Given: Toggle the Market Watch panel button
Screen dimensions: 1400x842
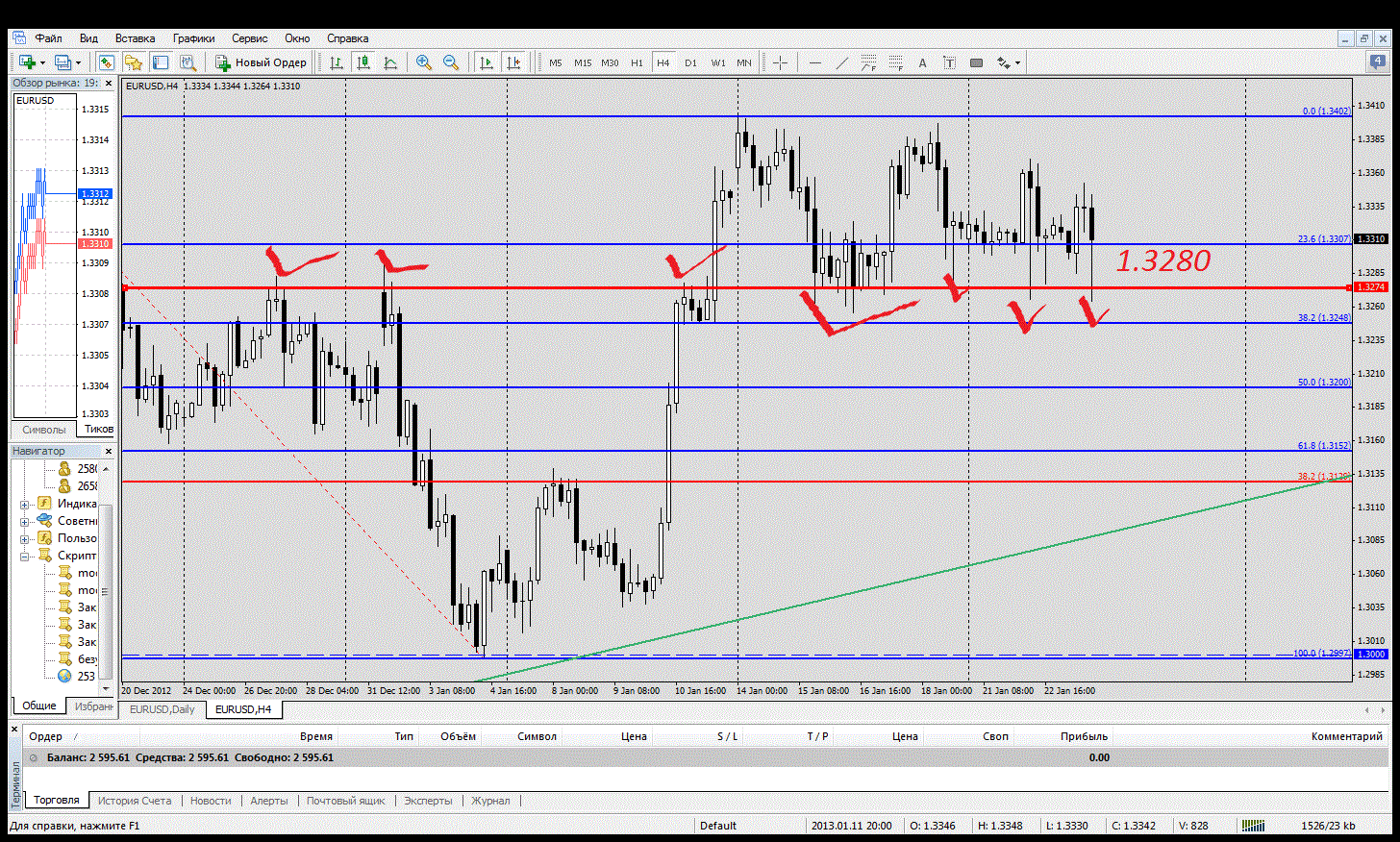Looking at the screenshot, I should pyautogui.click(x=107, y=62).
